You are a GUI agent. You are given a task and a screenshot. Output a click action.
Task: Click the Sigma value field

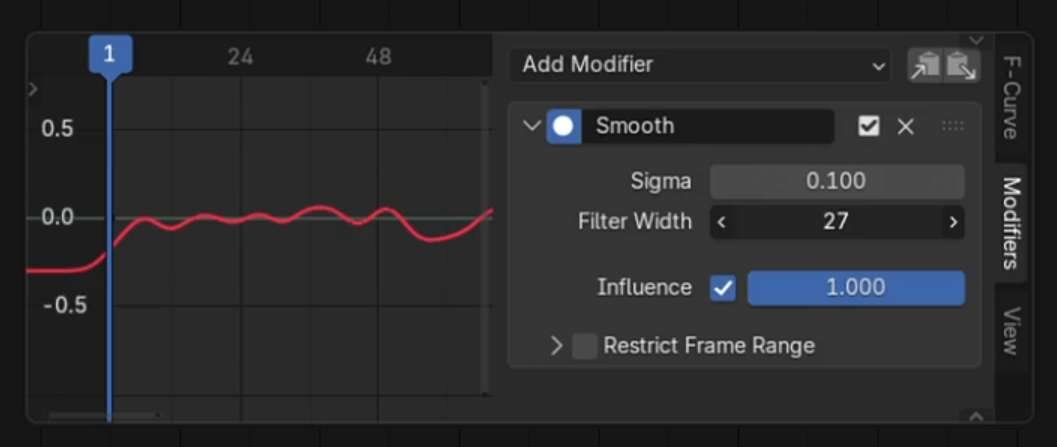point(836,182)
